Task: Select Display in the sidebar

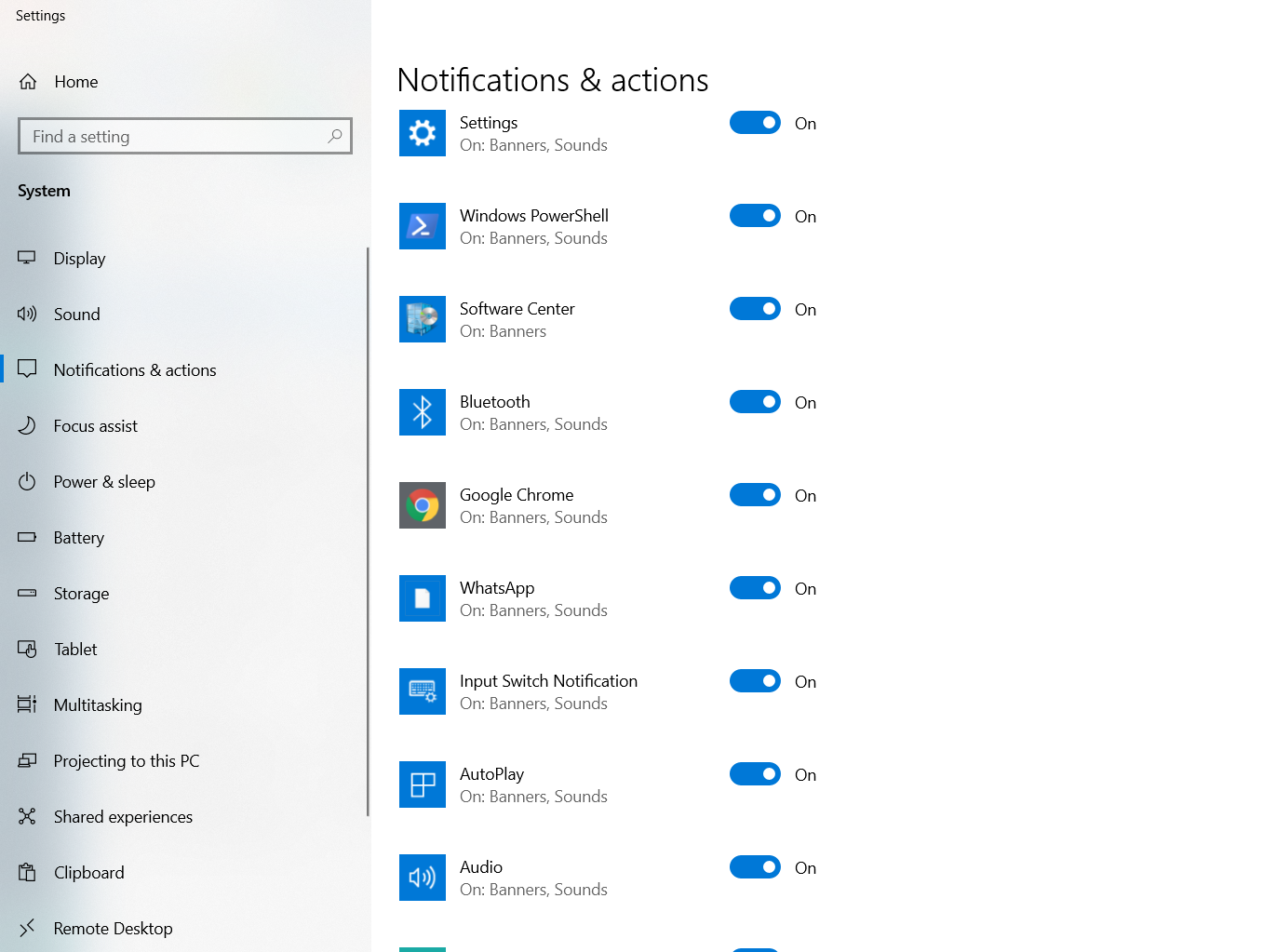Action: click(x=79, y=259)
